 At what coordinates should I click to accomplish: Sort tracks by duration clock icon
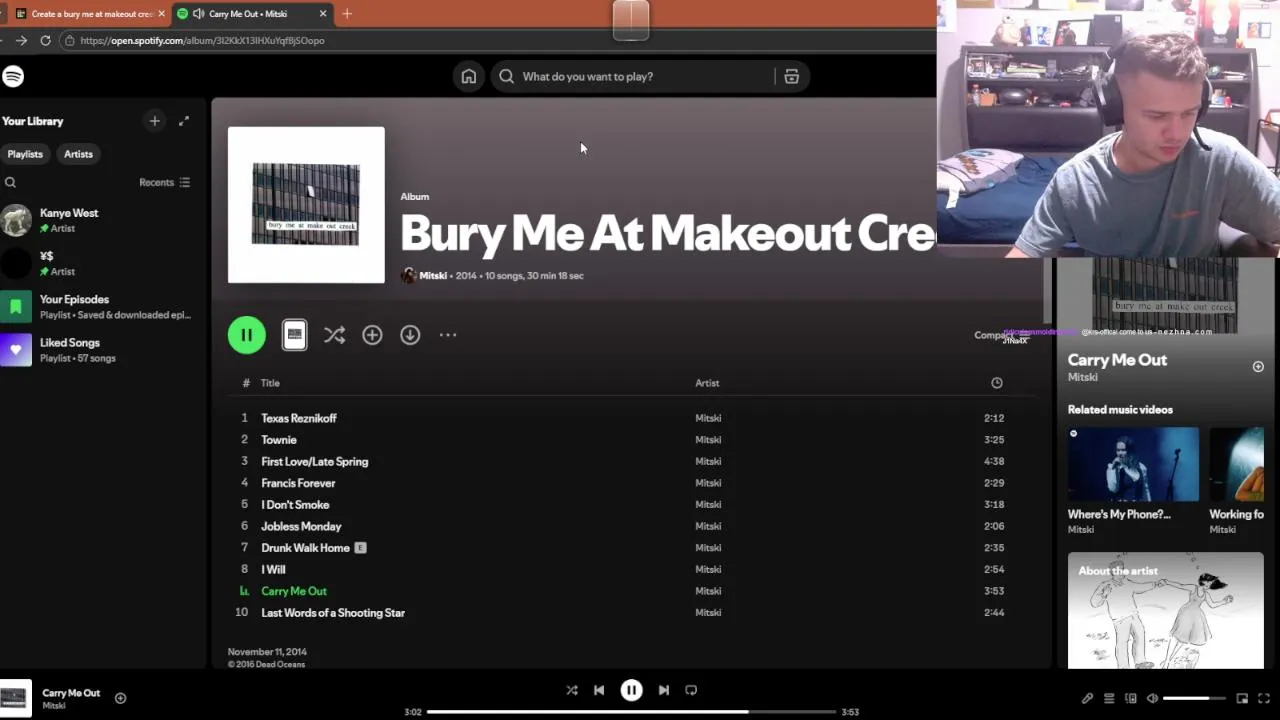click(996, 383)
